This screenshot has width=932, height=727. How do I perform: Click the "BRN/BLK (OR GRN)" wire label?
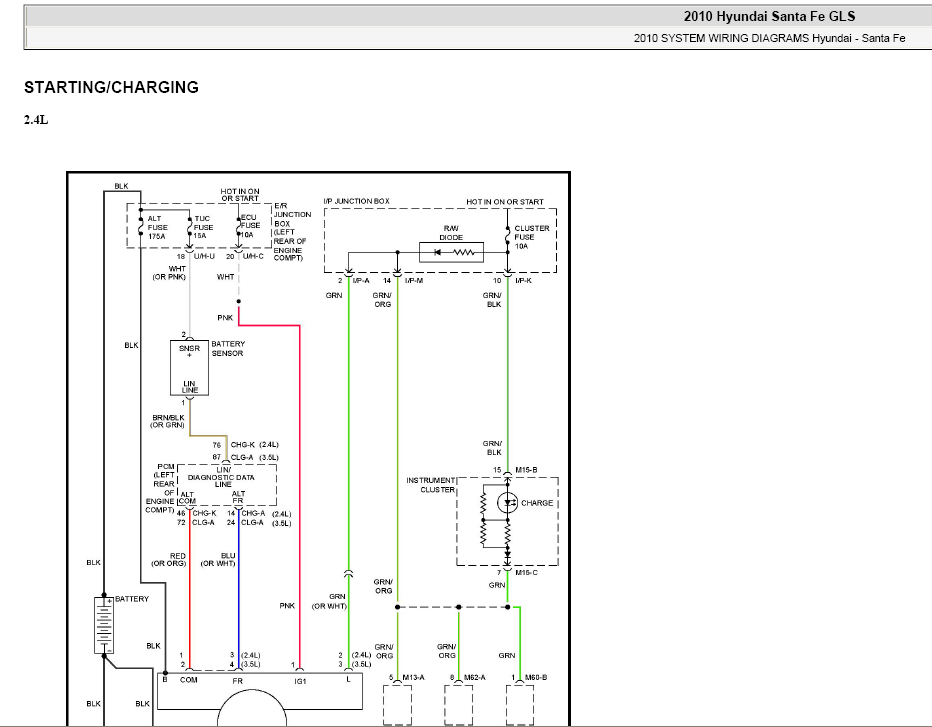coord(168,421)
